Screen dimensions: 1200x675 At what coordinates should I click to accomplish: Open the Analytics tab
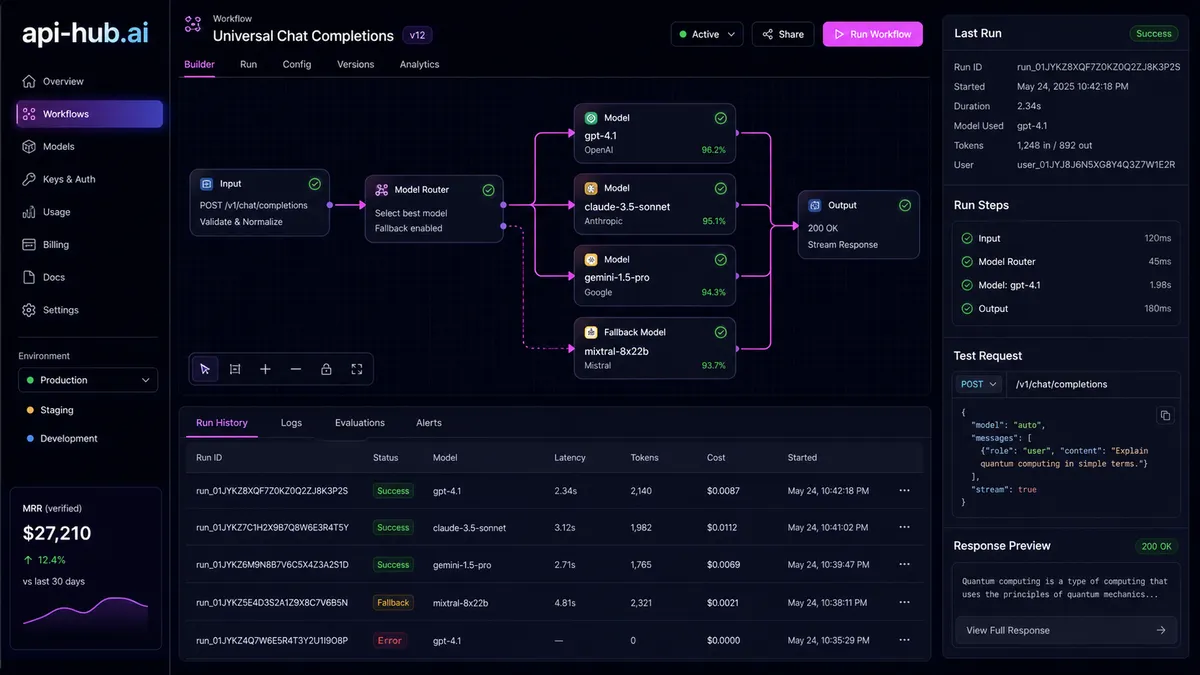tap(419, 64)
